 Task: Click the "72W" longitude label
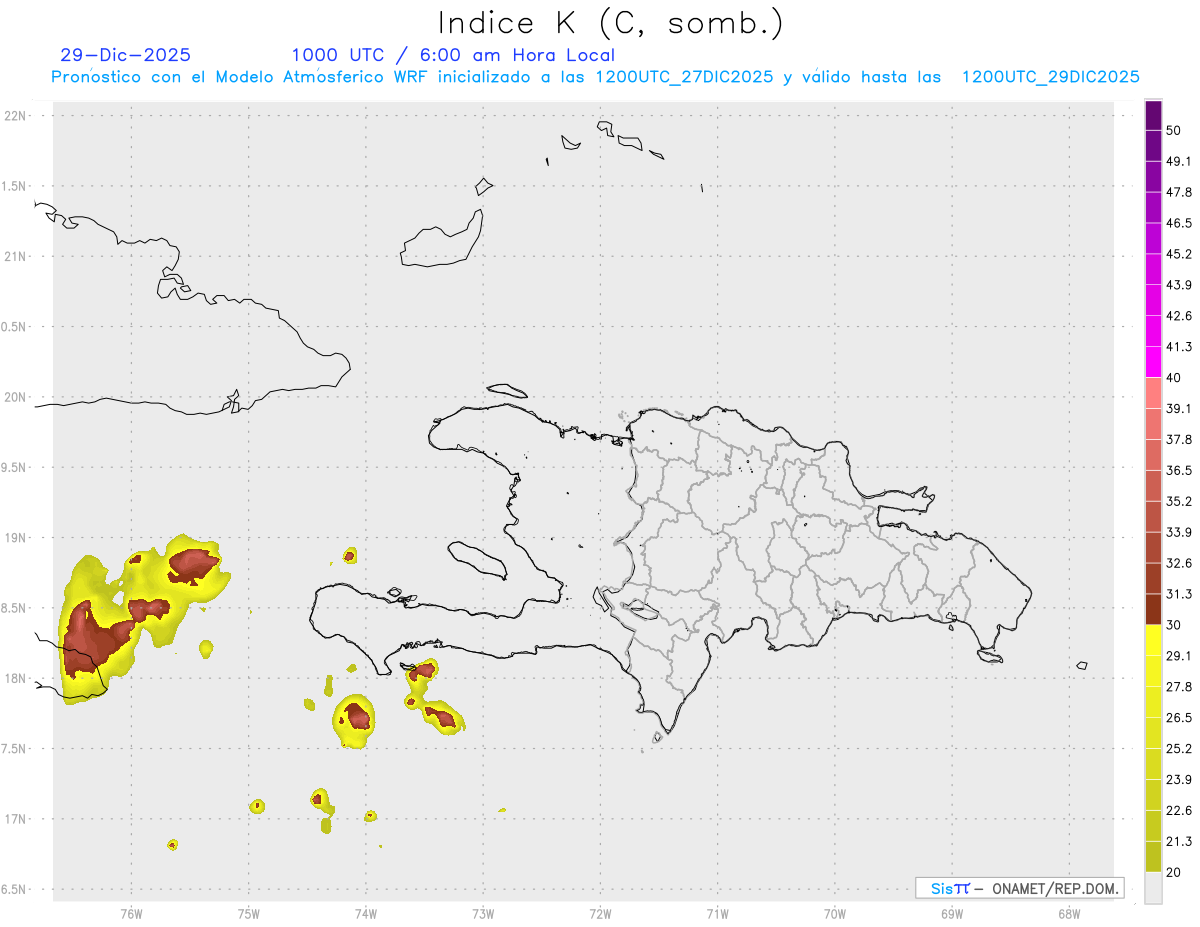click(600, 913)
